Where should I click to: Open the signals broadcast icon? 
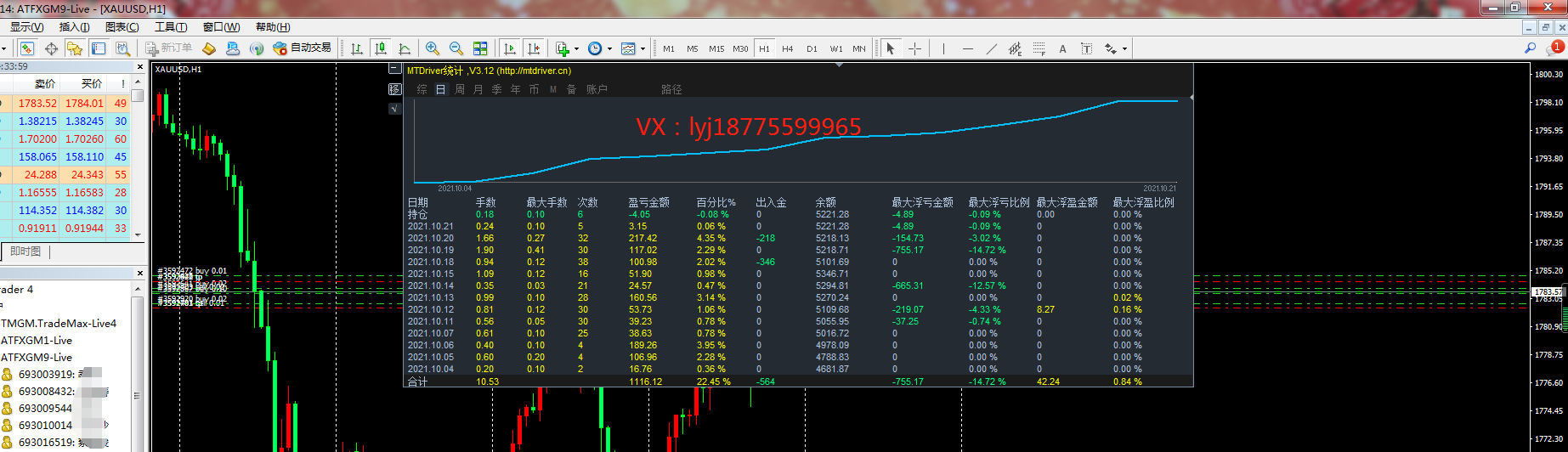[x=257, y=48]
